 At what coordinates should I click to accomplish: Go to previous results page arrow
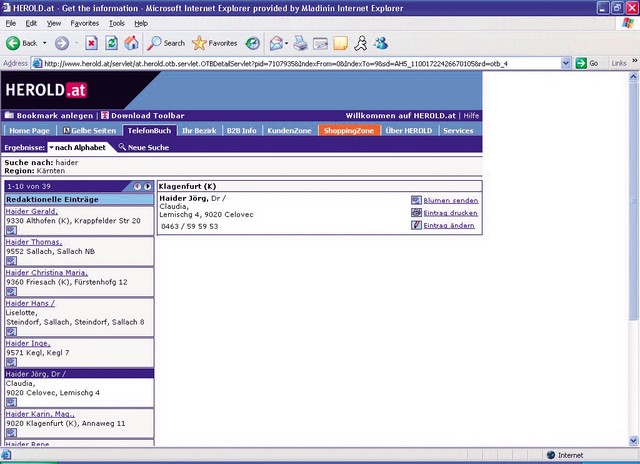pyautogui.click(x=137, y=186)
